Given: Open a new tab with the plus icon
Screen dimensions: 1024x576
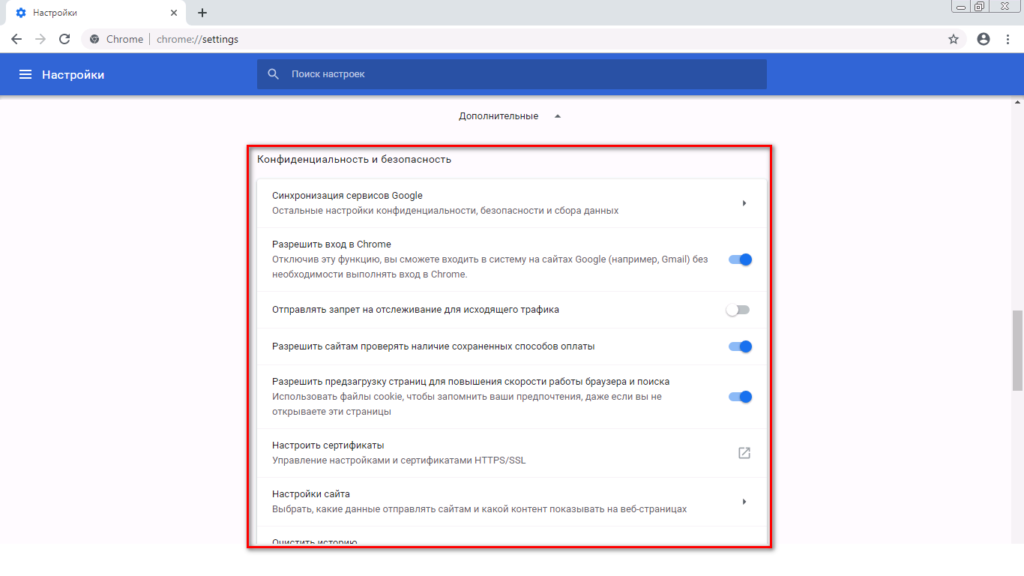Looking at the screenshot, I should coord(202,12).
